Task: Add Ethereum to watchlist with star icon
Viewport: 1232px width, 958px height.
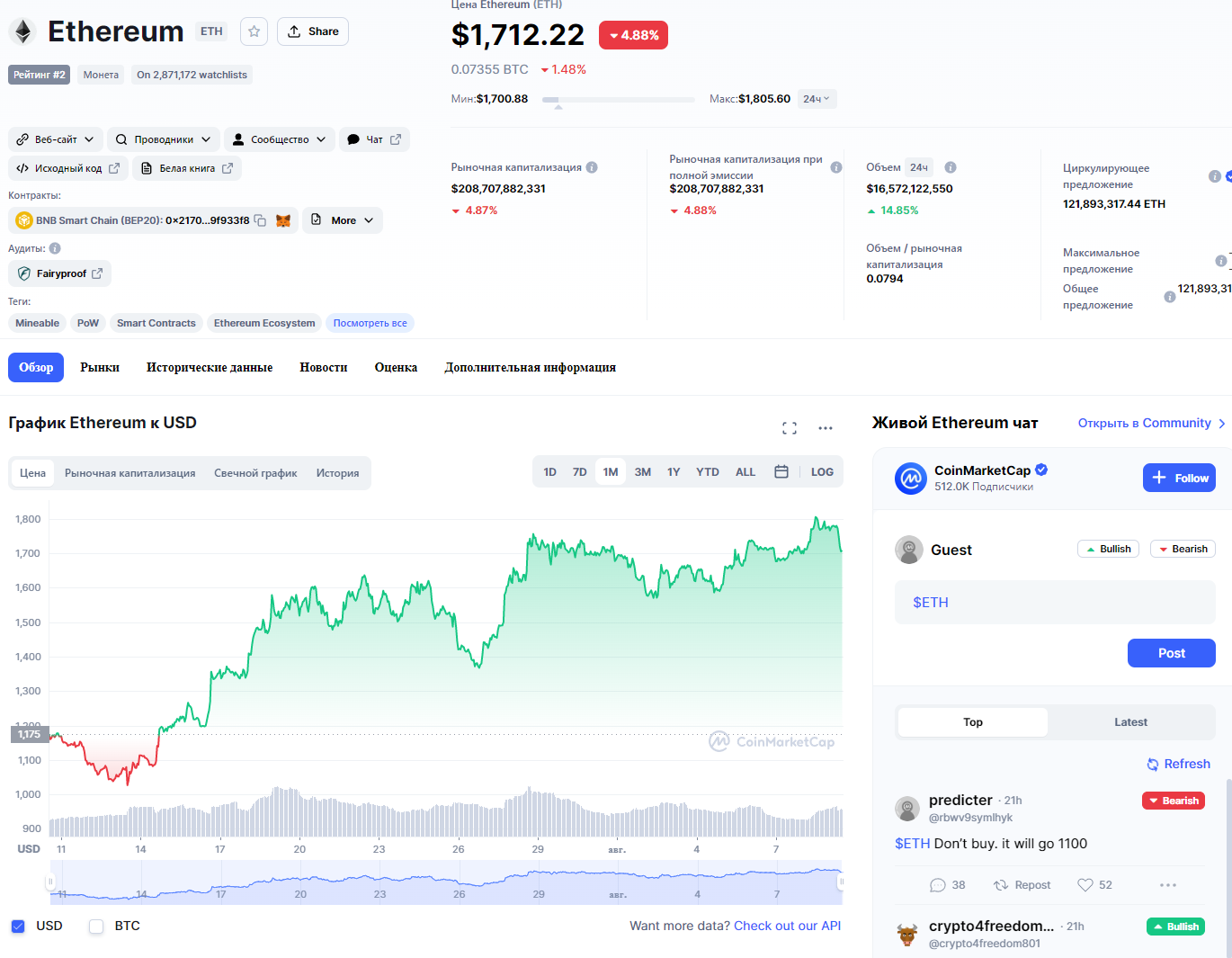Action: (x=254, y=31)
